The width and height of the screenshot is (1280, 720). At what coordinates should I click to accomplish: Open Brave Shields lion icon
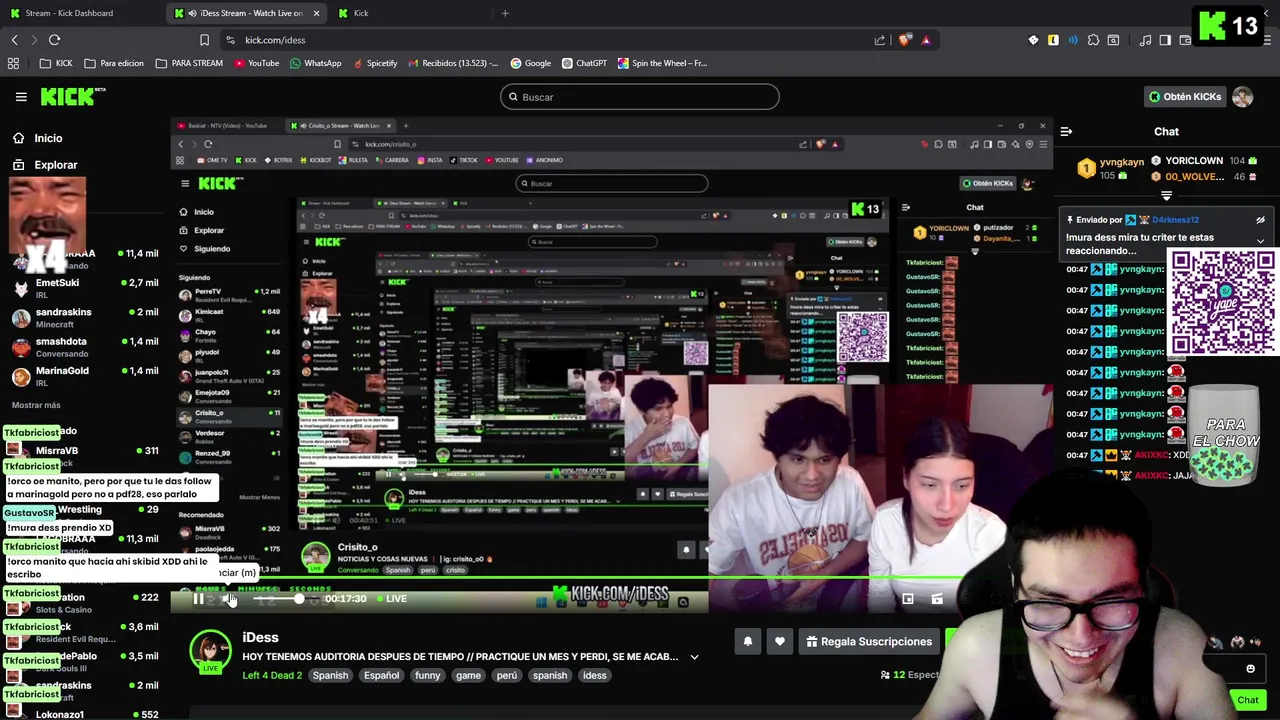click(x=905, y=40)
